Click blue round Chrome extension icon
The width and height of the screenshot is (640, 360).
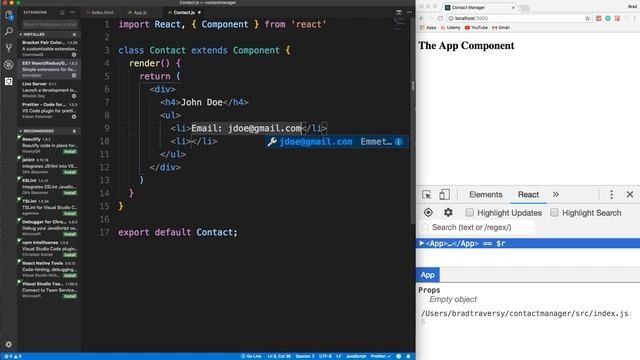[608, 18]
